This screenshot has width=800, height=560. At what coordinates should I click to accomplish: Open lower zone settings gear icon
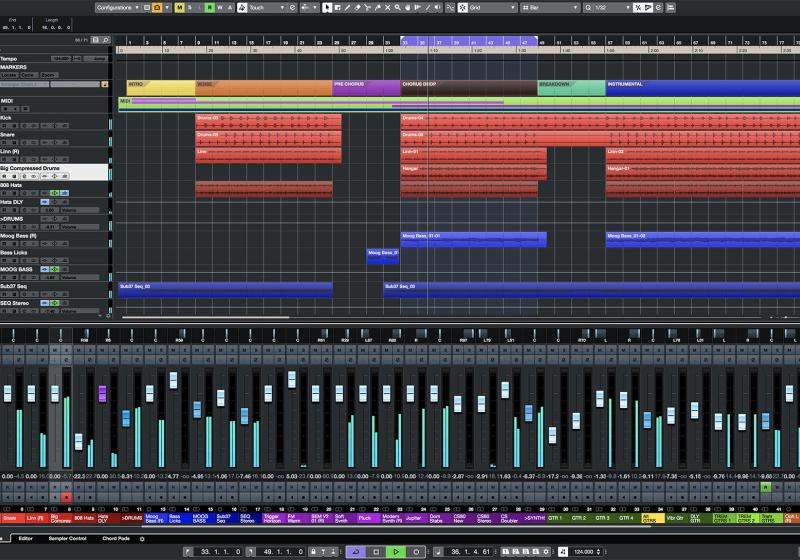(x=141, y=538)
